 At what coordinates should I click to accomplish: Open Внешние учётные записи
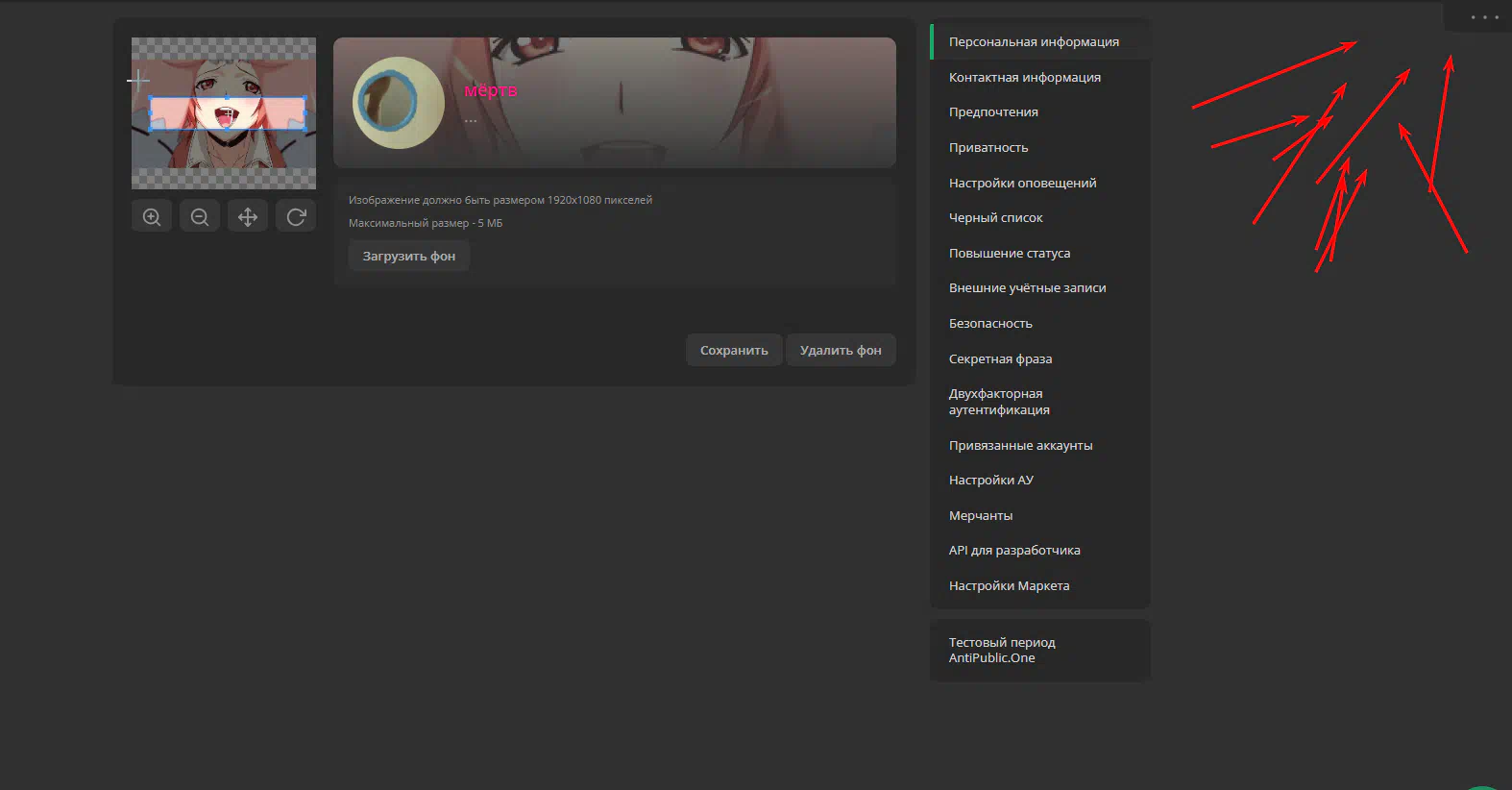click(1040, 288)
